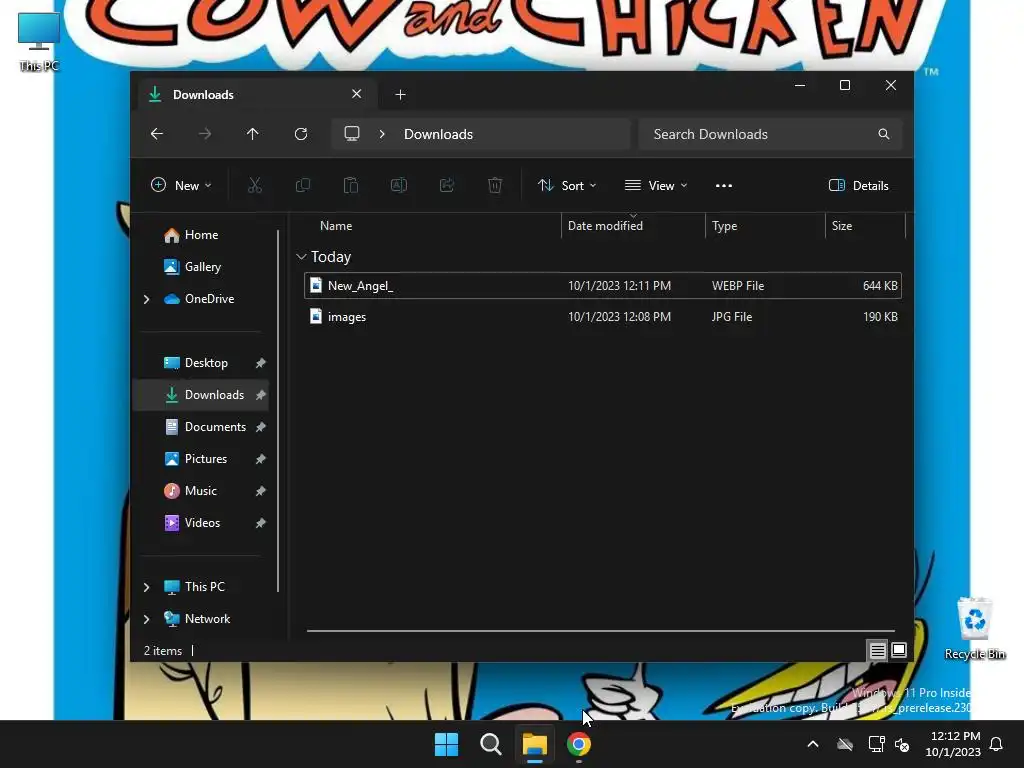
Task: Open the See more ellipsis menu
Action: click(x=724, y=185)
